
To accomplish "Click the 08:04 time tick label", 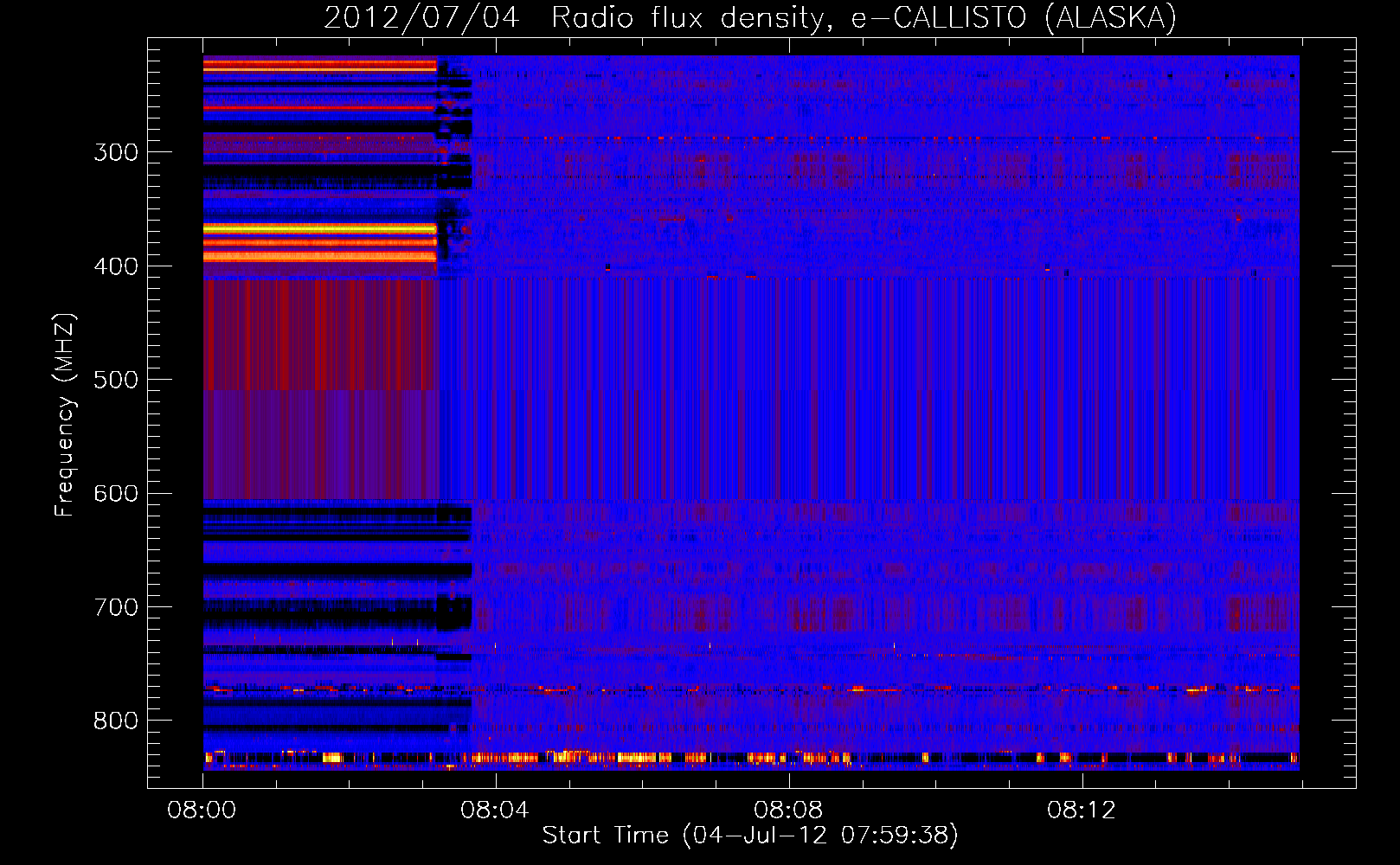I will [x=494, y=810].
